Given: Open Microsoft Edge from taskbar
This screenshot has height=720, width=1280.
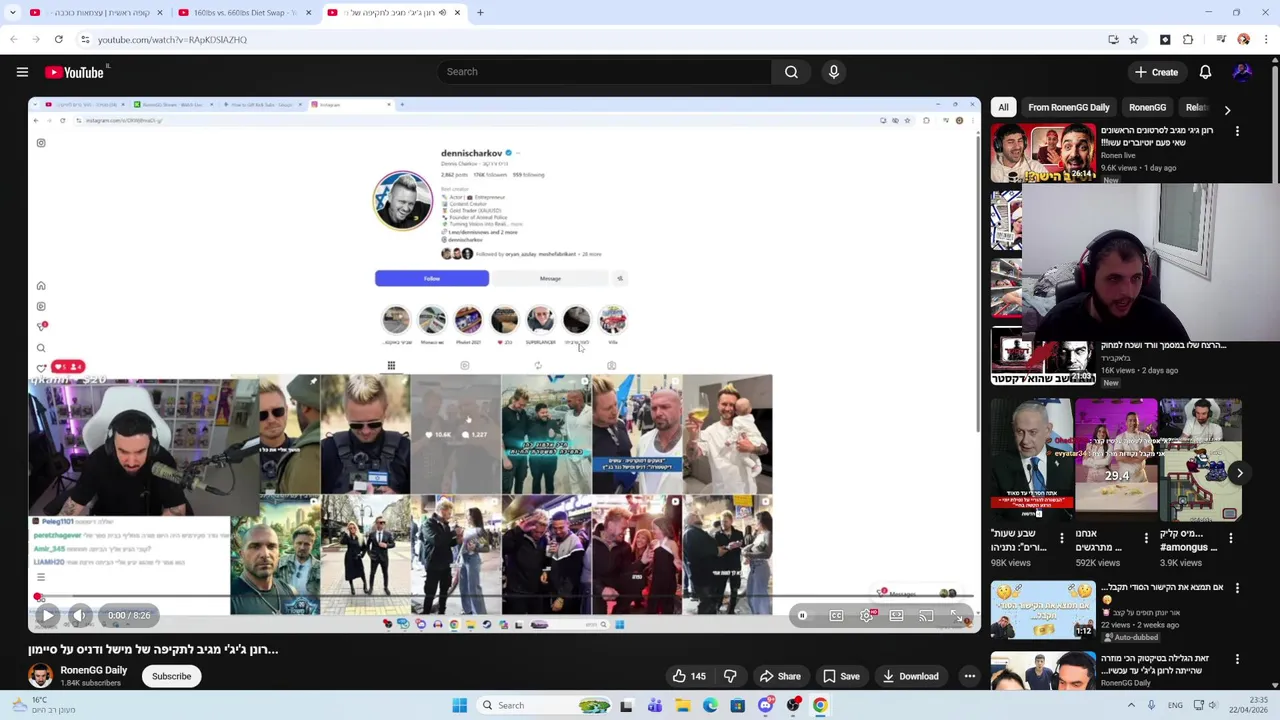Looking at the screenshot, I should 710,705.
